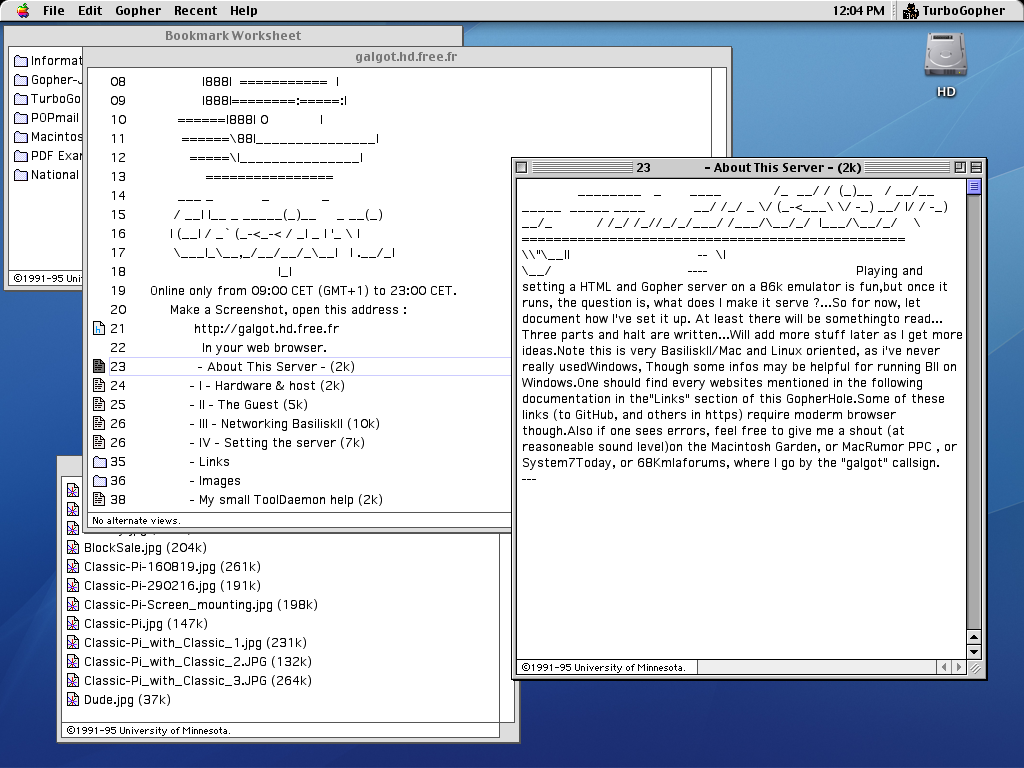
Task: Select line 19 Online only from 09:00 CET
Action: pyautogui.click(x=303, y=291)
